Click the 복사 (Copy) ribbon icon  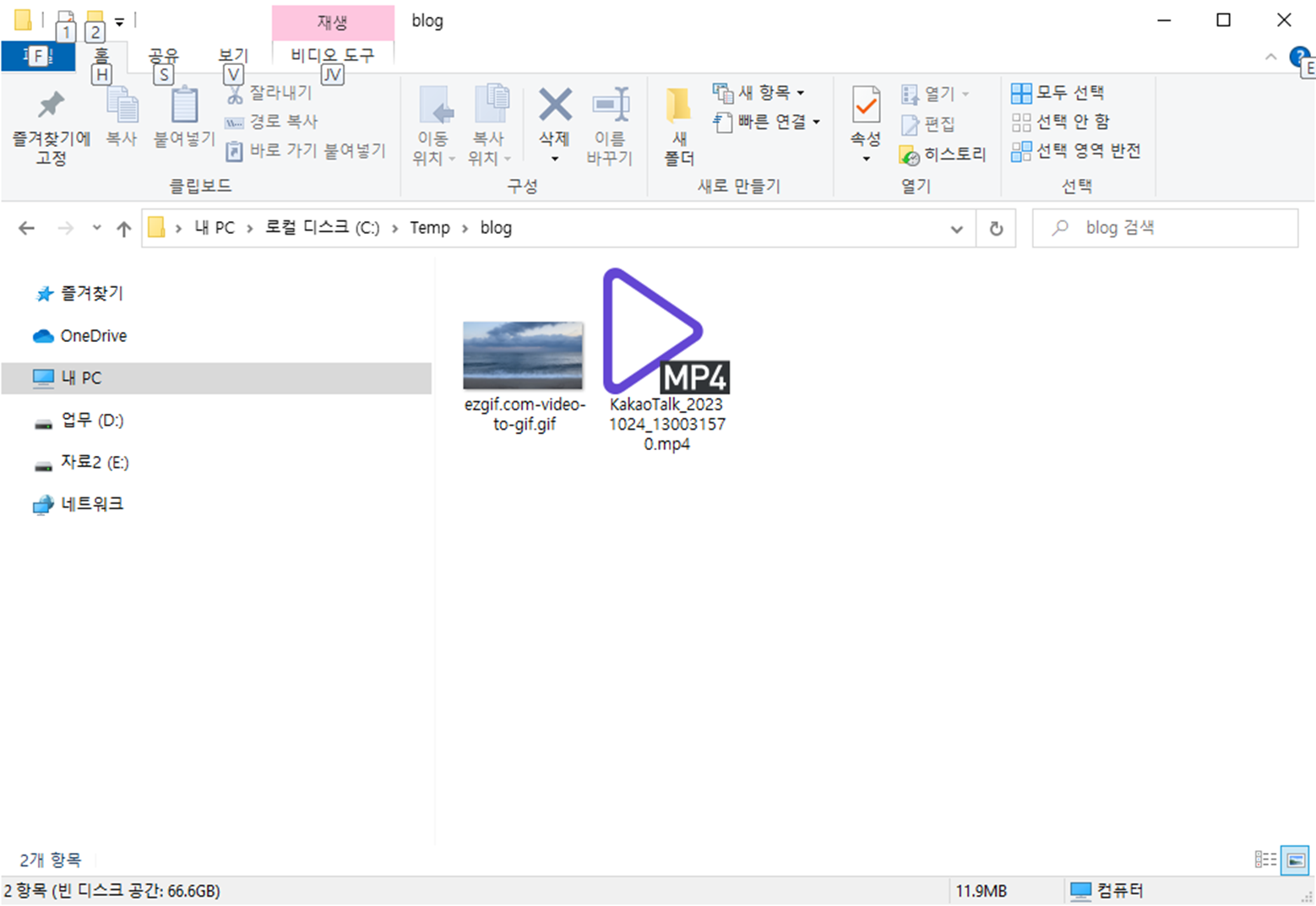122,117
